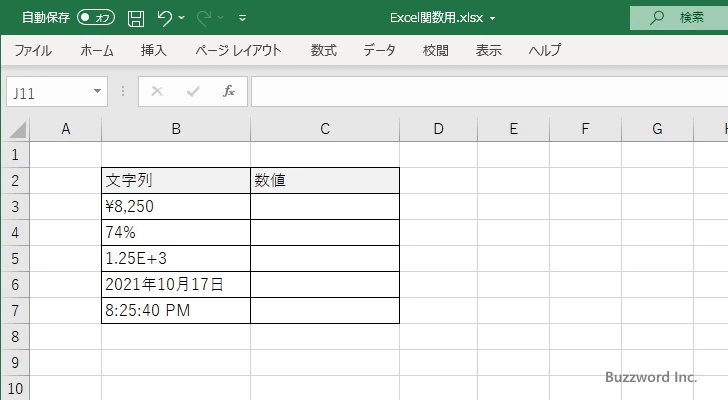Click the greyed Redo arrow icon

click(203, 18)
